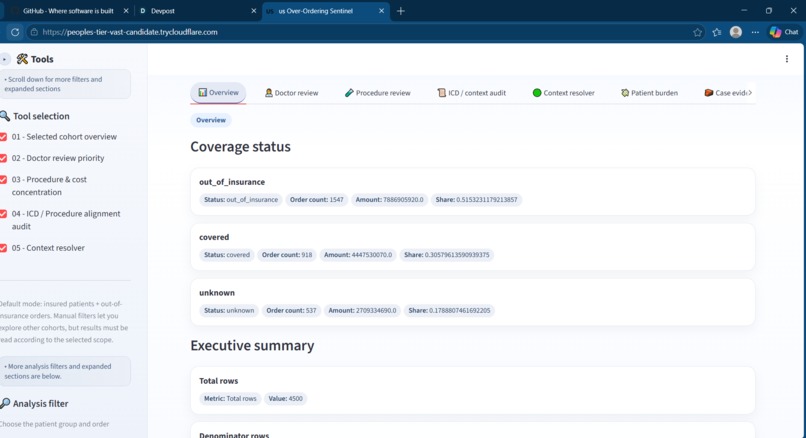Close the GitHub tab
The image size is (806, 438).
coord(126,11)
